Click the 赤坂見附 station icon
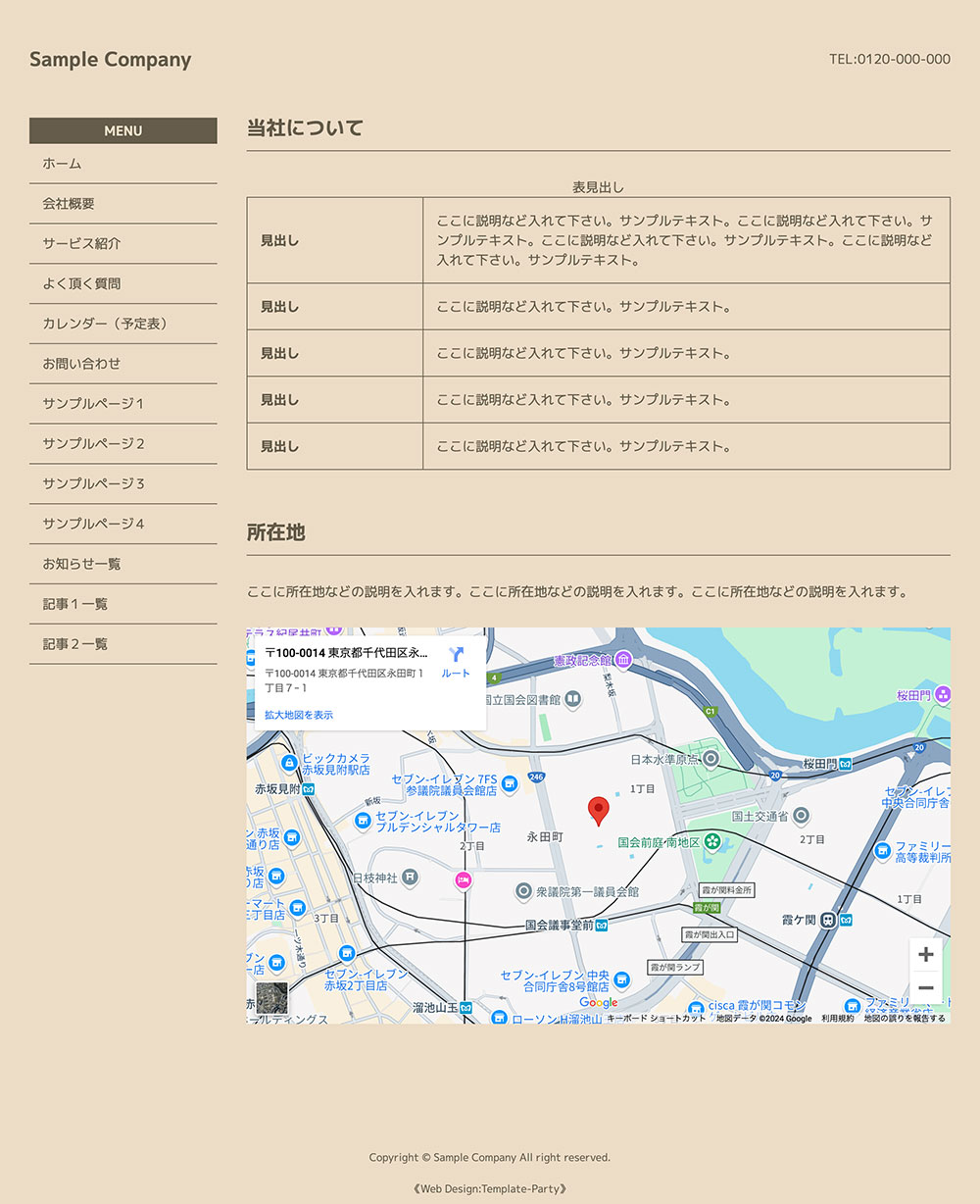Image resolution: width=980 pixels, height=1204 pixels. coord(308,788)
